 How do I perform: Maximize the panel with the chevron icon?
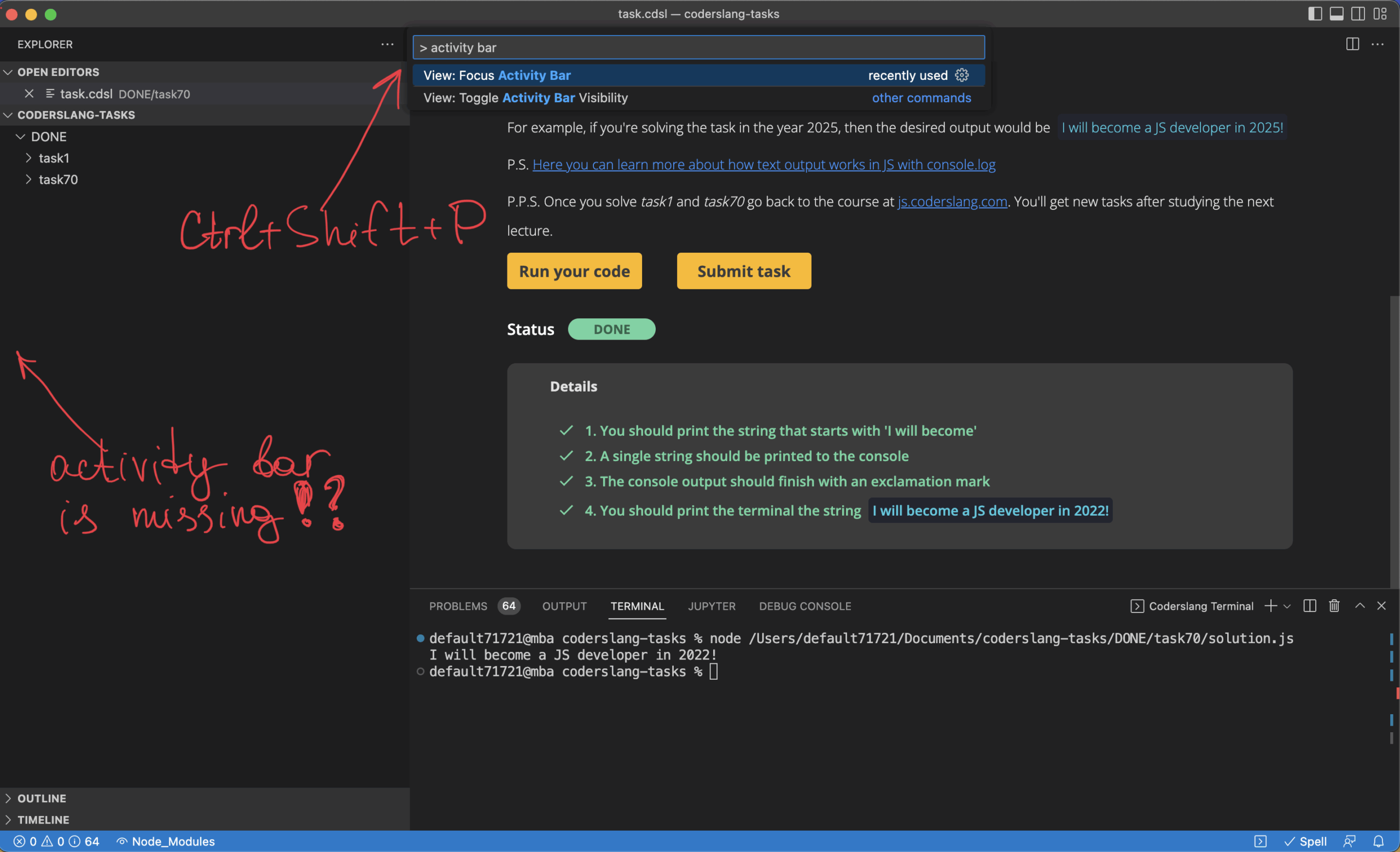1360,605
